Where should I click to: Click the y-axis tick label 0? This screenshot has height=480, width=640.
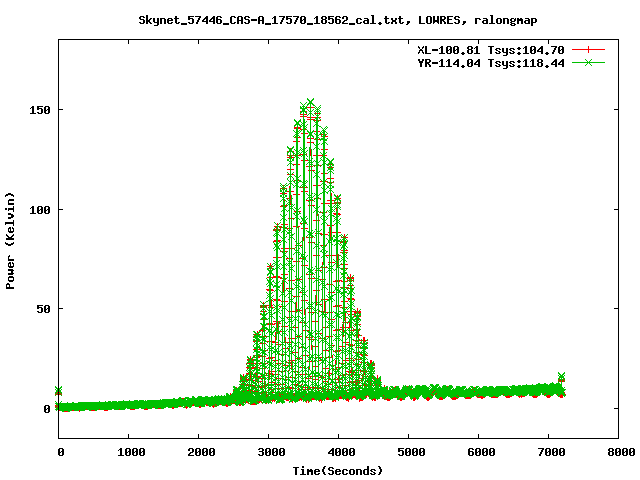click(x=47, y=409)
